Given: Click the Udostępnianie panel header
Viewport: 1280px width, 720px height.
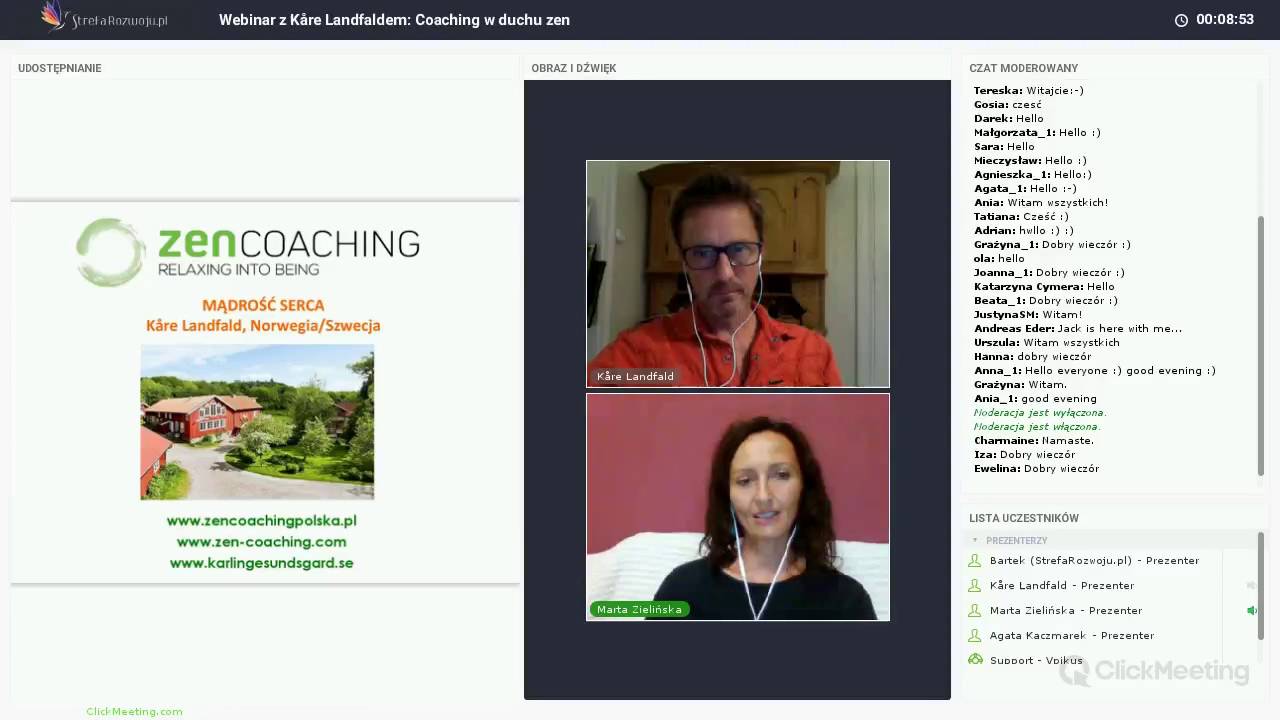Looking at the screenshot, I should [x=59, y=68].
